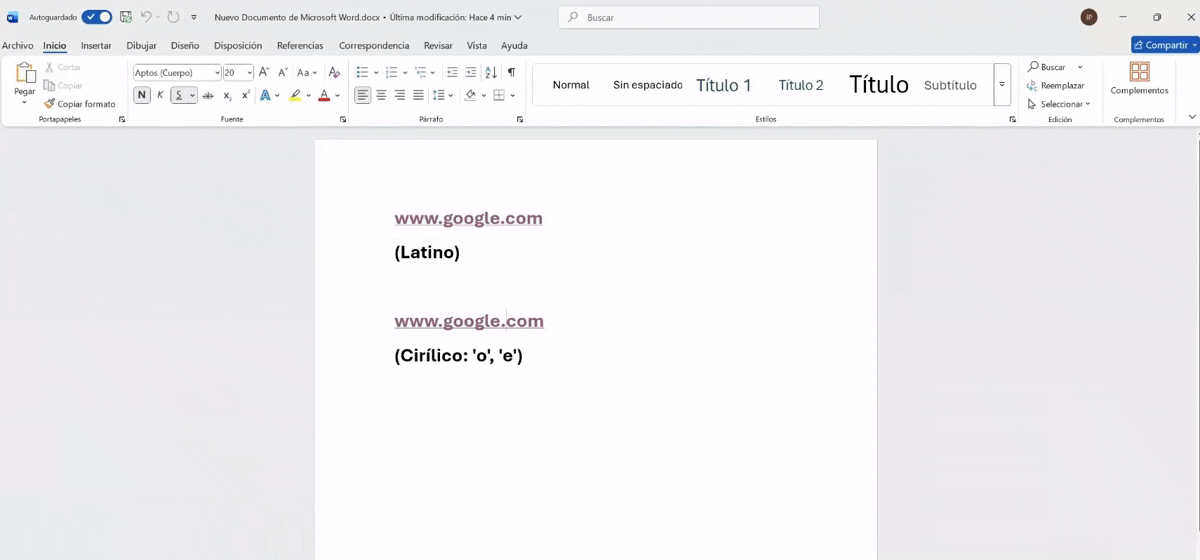Align text to the right

click(400, 96)
